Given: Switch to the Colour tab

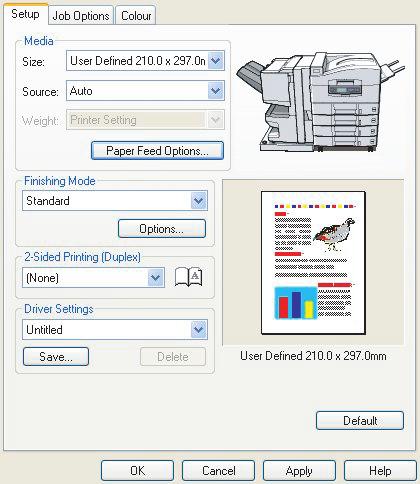Looking at the screenshot, I should [136, 16].
